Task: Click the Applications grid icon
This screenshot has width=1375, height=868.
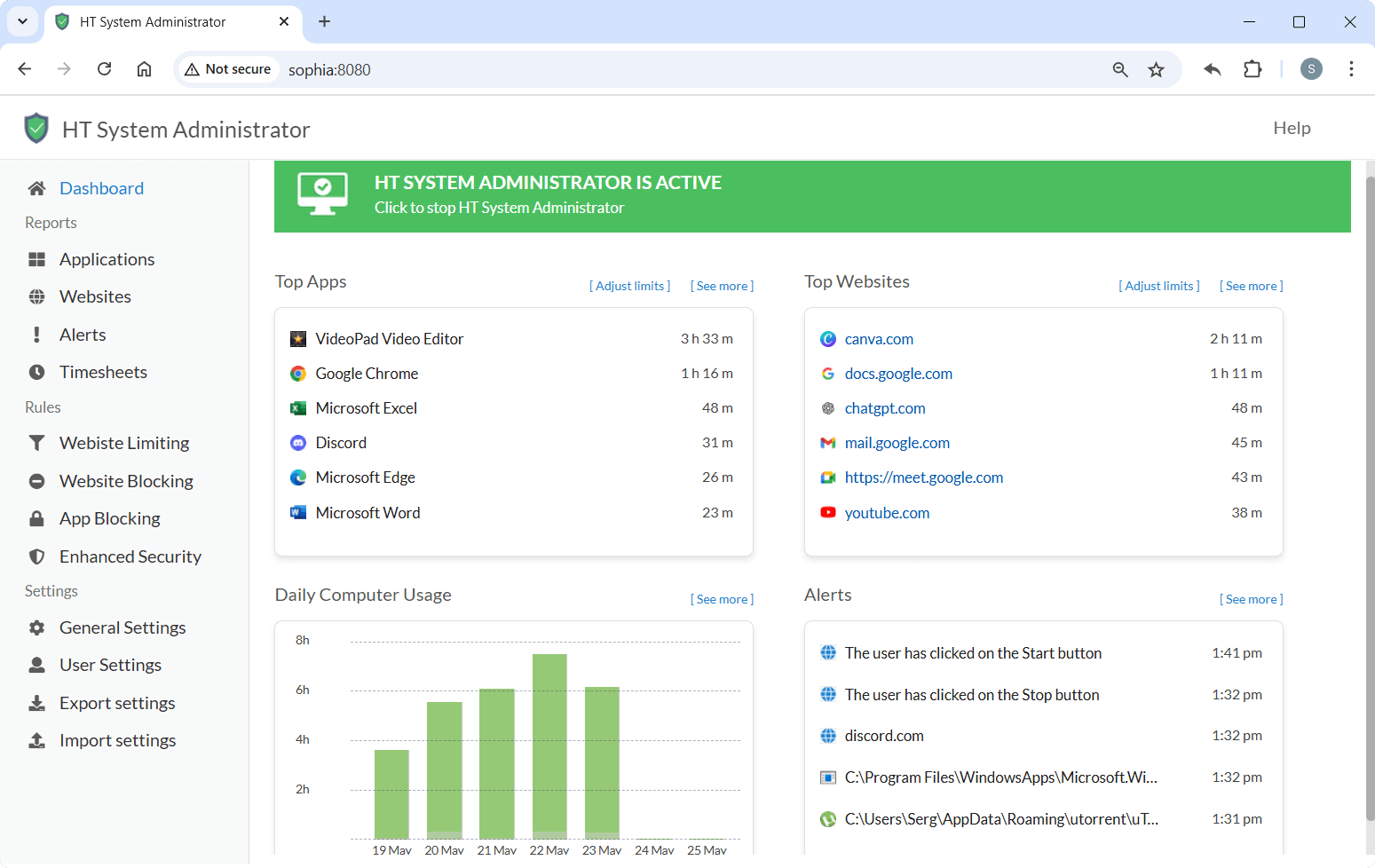Action: click(x=36, y=259)
